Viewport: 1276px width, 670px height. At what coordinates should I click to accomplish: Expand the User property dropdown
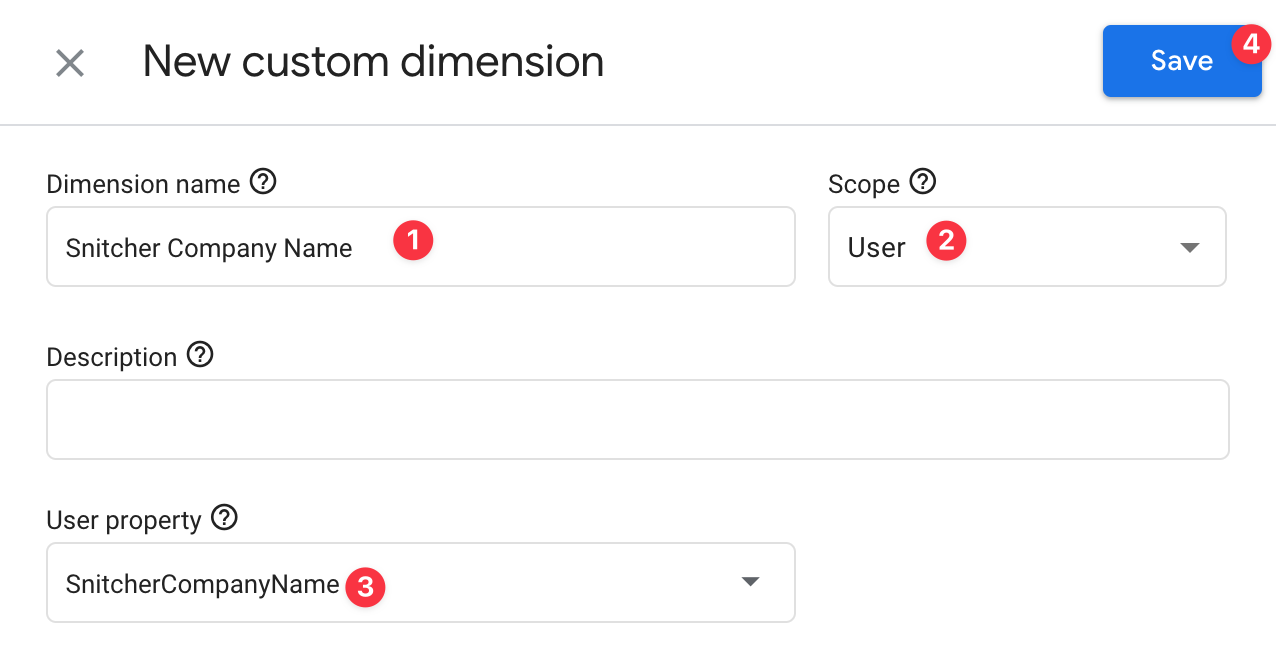point(420,582)
